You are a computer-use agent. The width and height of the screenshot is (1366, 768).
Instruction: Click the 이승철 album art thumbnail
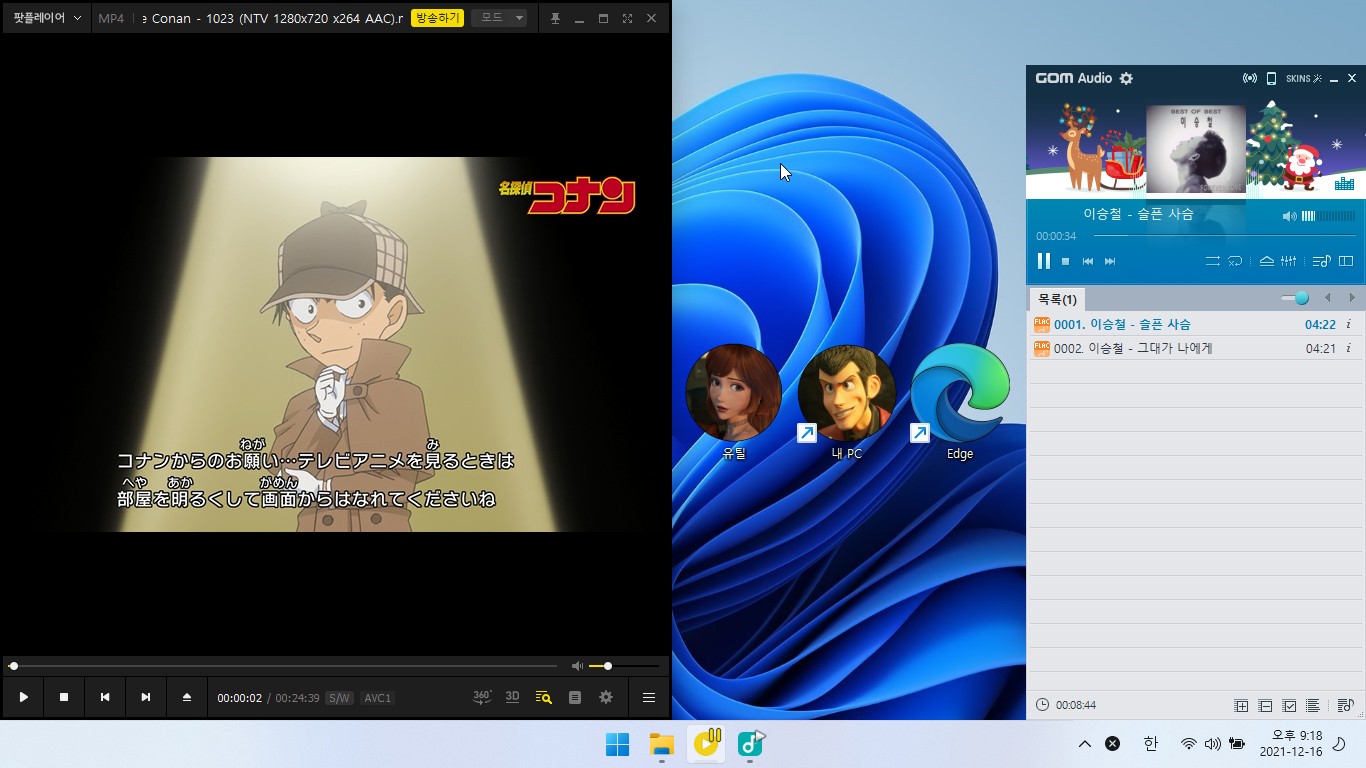1195,149
